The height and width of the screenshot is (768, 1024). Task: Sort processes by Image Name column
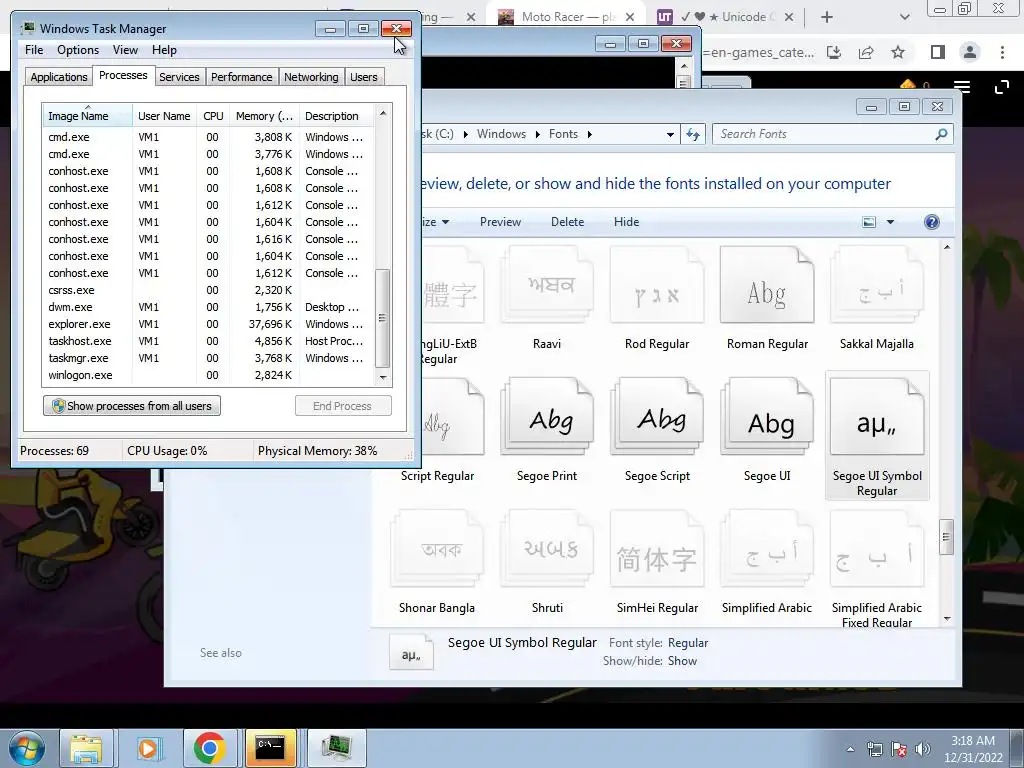pyautogui.click(x=88, y=116)
